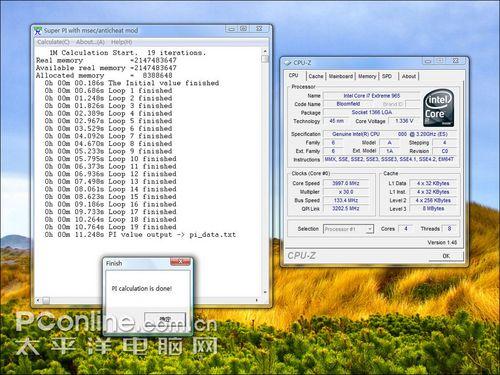
Task: Switch to the Memory tab in CPU-Z
Action: coord(367,76)
